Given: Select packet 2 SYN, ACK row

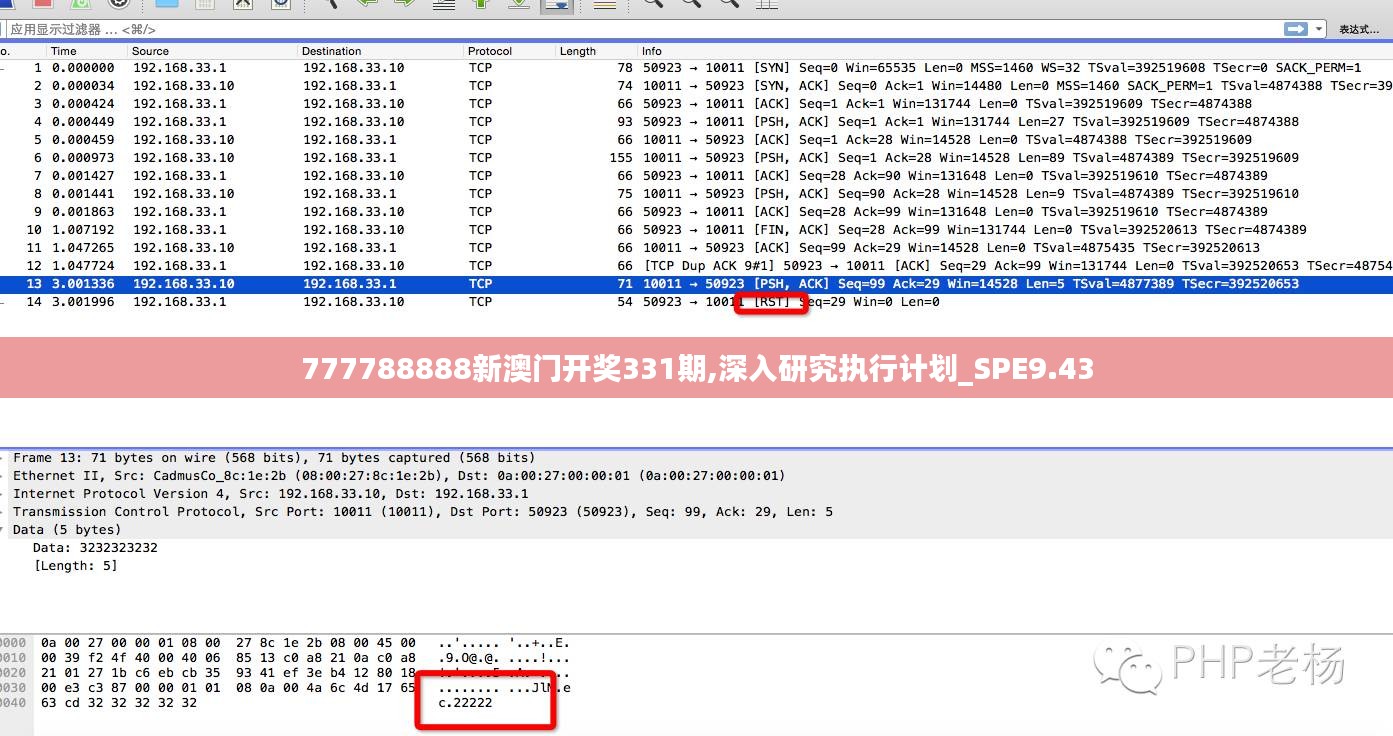Looking at the screenshot, I should 696,86.
